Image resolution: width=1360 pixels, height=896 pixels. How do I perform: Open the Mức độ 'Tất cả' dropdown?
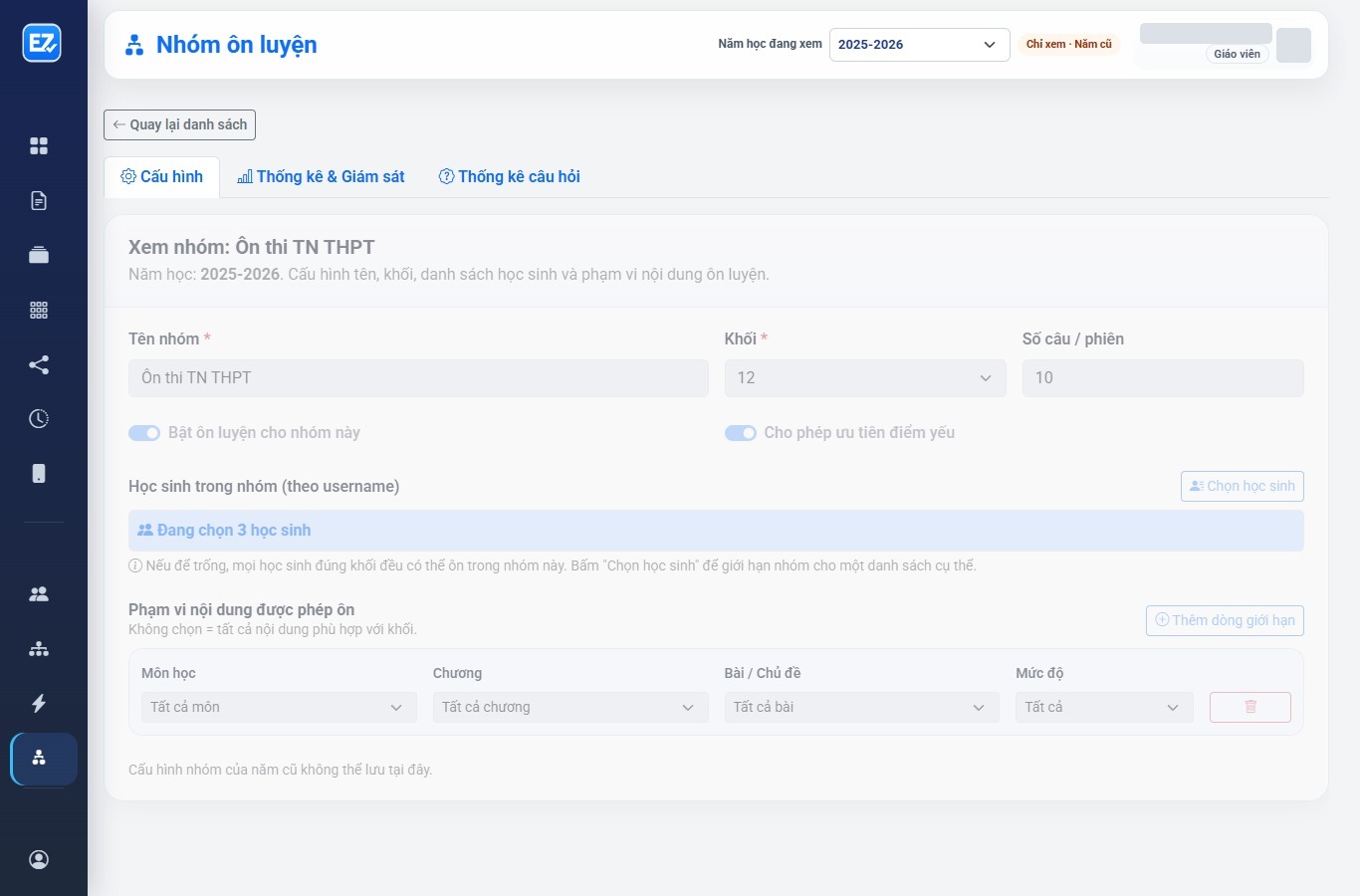click(1104, 707)
